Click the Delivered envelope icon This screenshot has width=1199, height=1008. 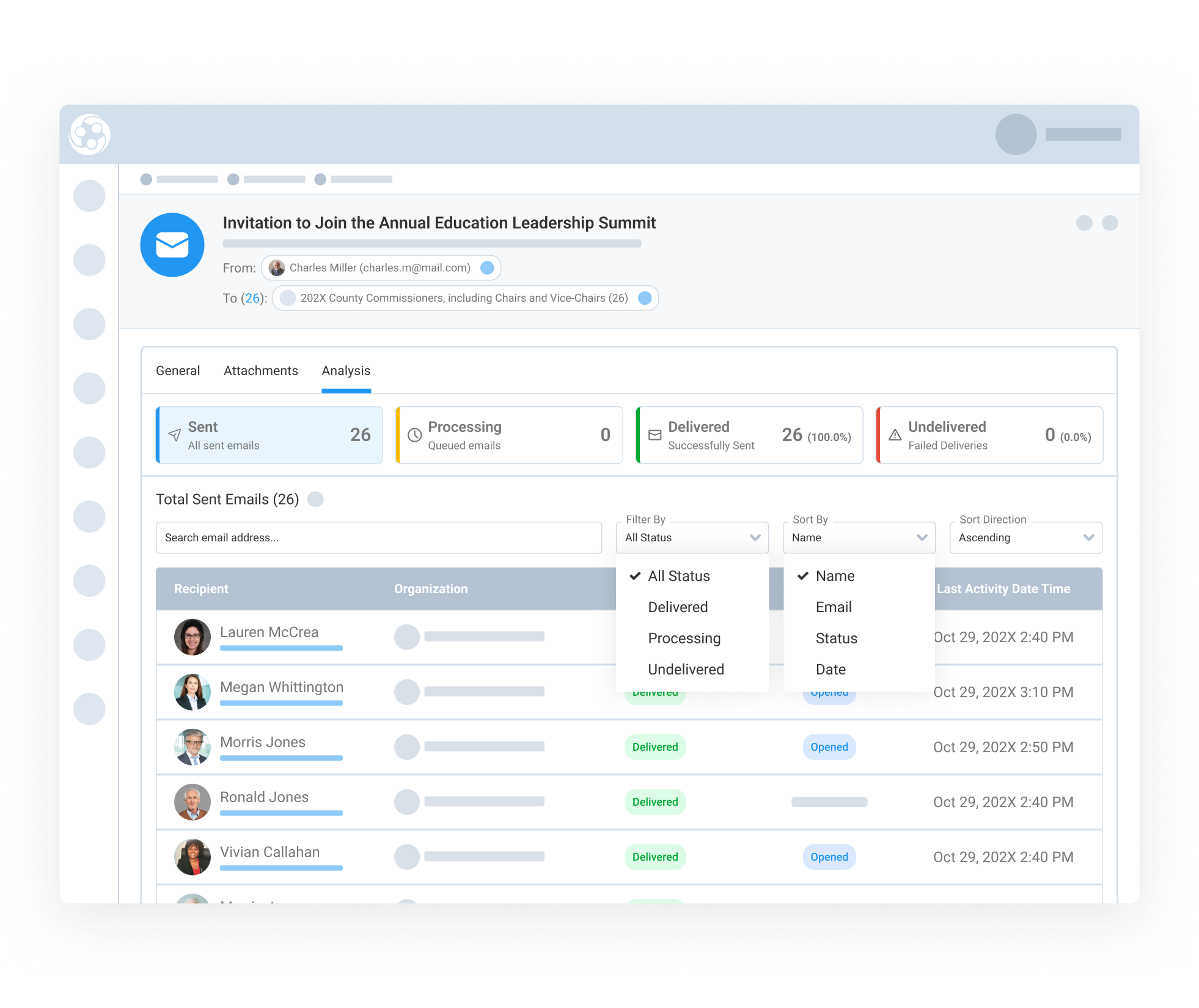[655, 435]
